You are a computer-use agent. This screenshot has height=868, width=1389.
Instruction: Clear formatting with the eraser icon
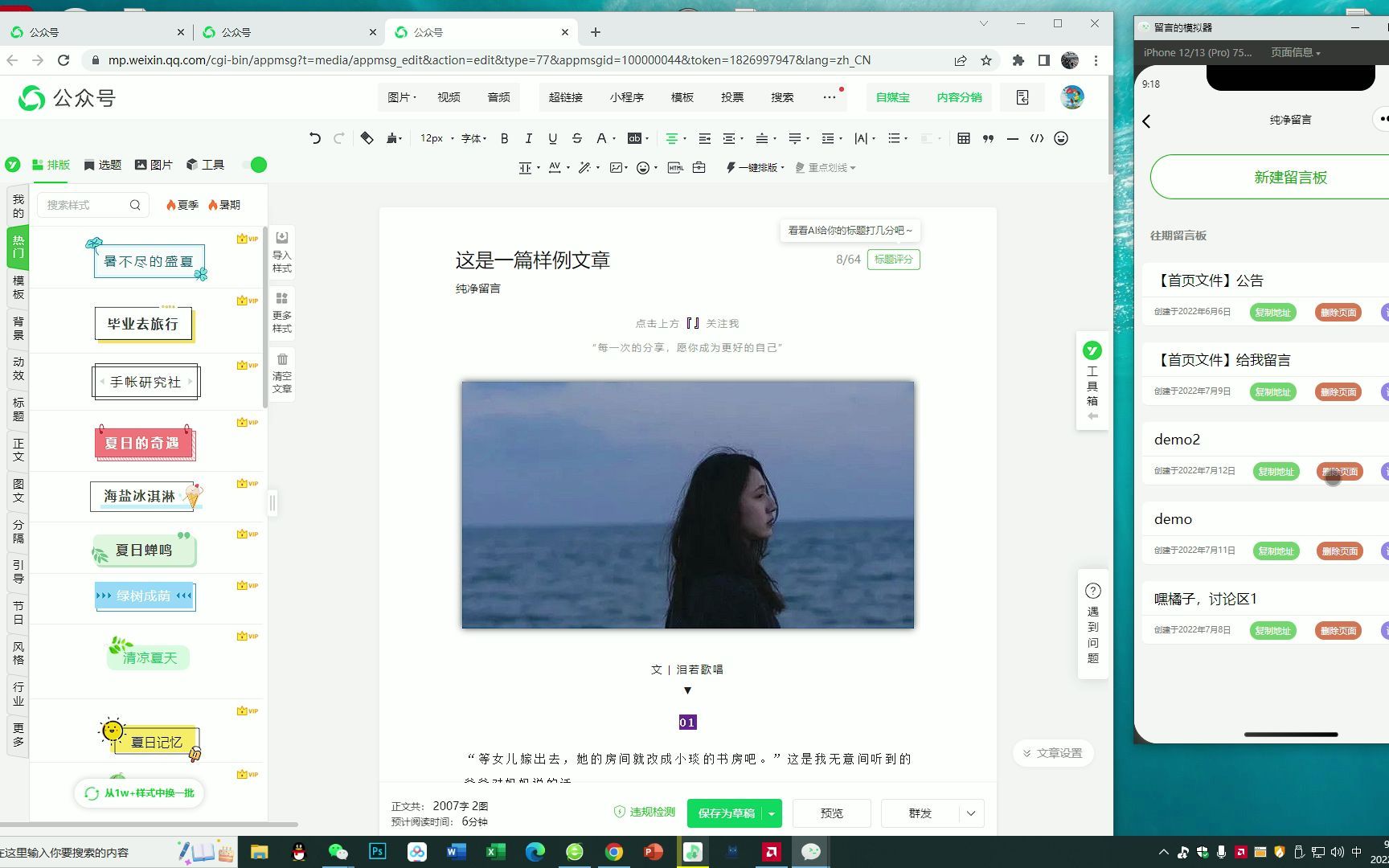367,138
